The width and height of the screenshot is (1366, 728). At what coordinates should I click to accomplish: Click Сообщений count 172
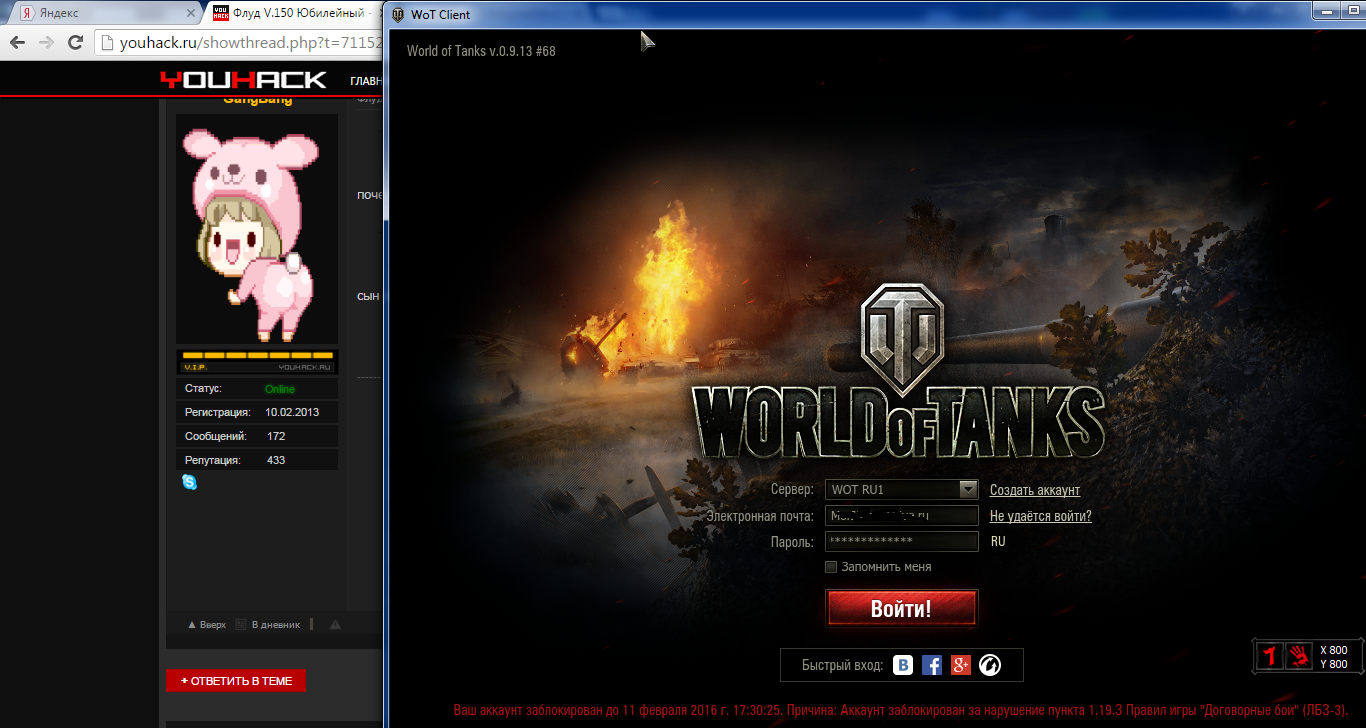[276, 437]
